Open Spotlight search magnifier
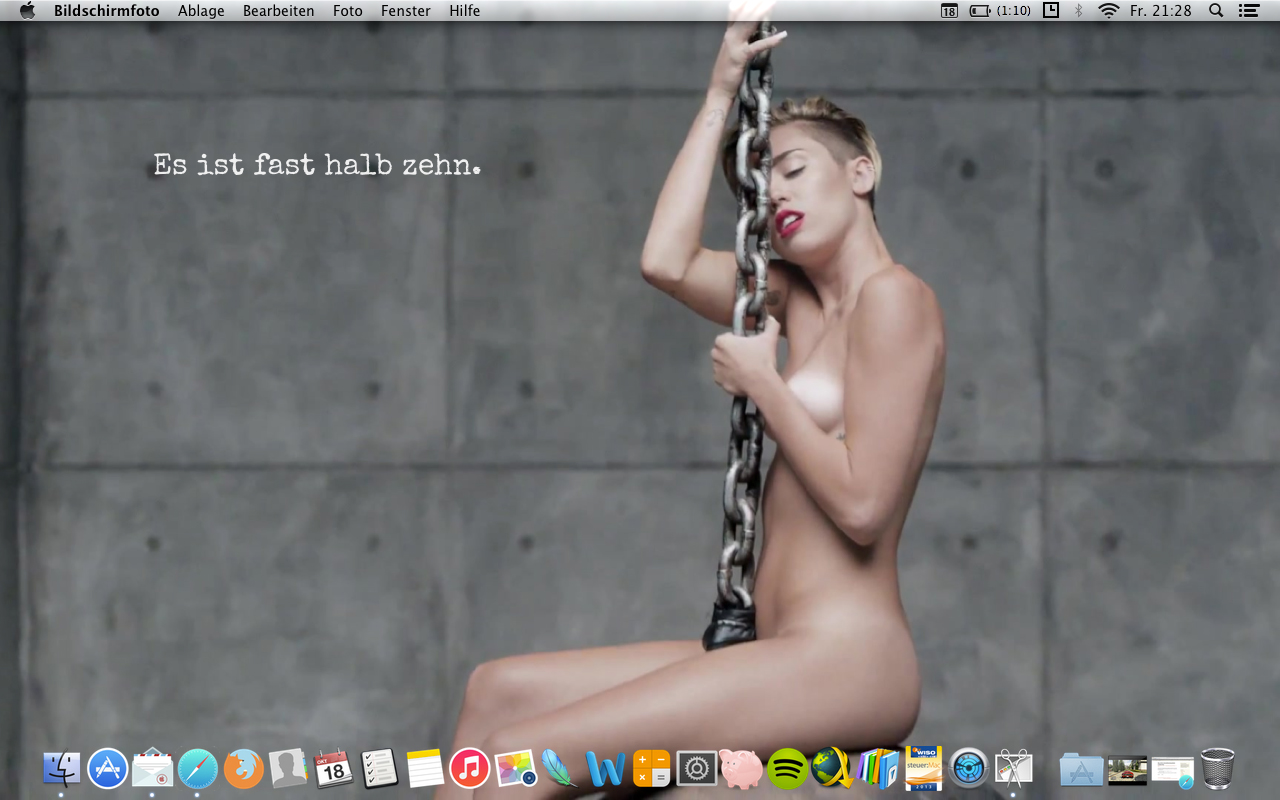The width and height of the screenshot is (1280, 800). (1216, 11)
